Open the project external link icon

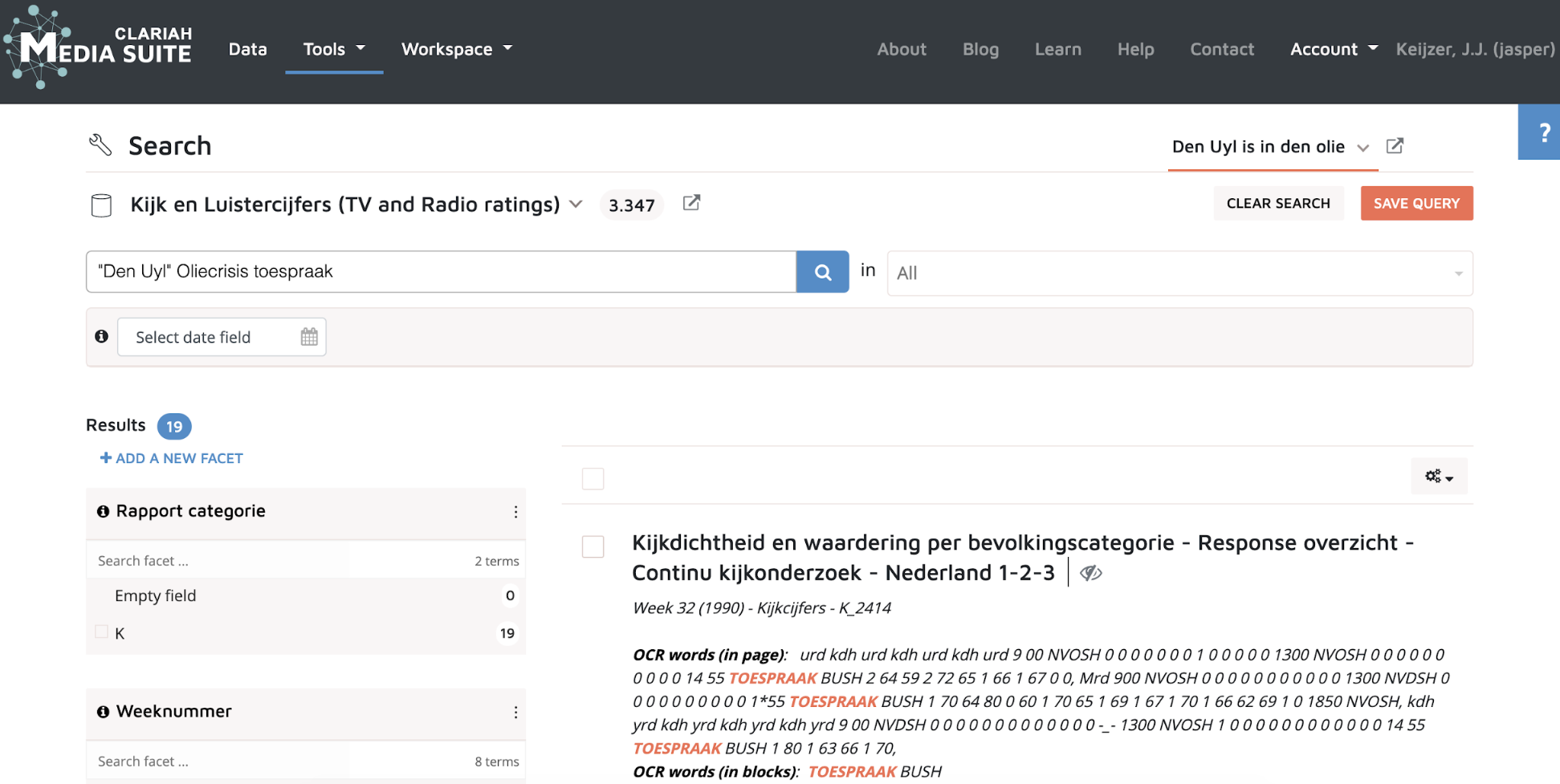click(x=1395, y=146)
